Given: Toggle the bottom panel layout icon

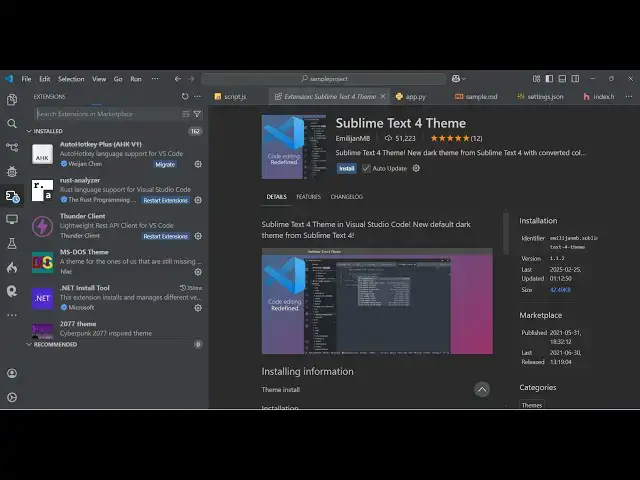Looking at the screenshot, I should (x=562, y=79).
